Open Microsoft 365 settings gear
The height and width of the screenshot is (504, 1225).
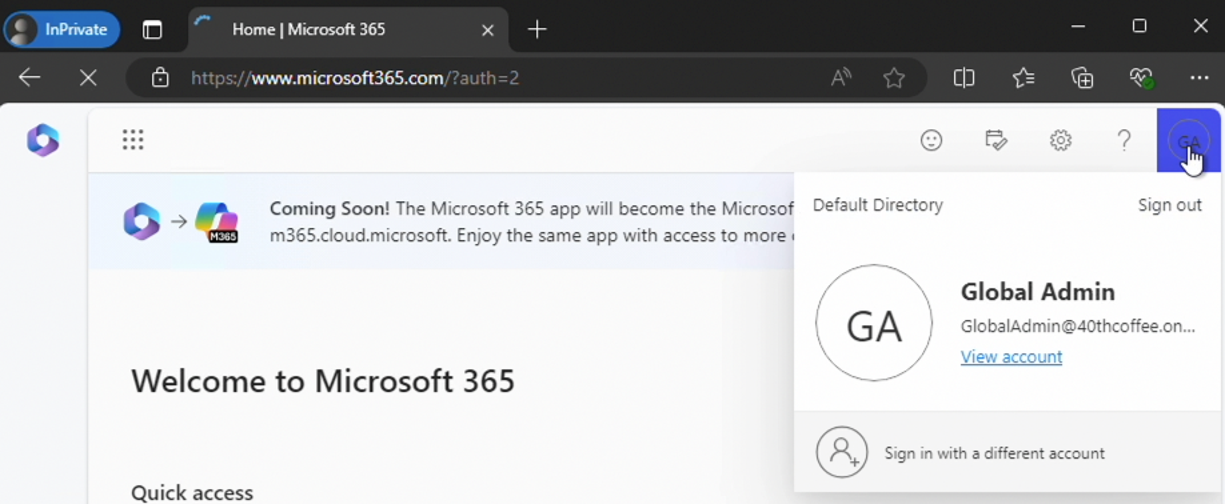click(1060, 141)
